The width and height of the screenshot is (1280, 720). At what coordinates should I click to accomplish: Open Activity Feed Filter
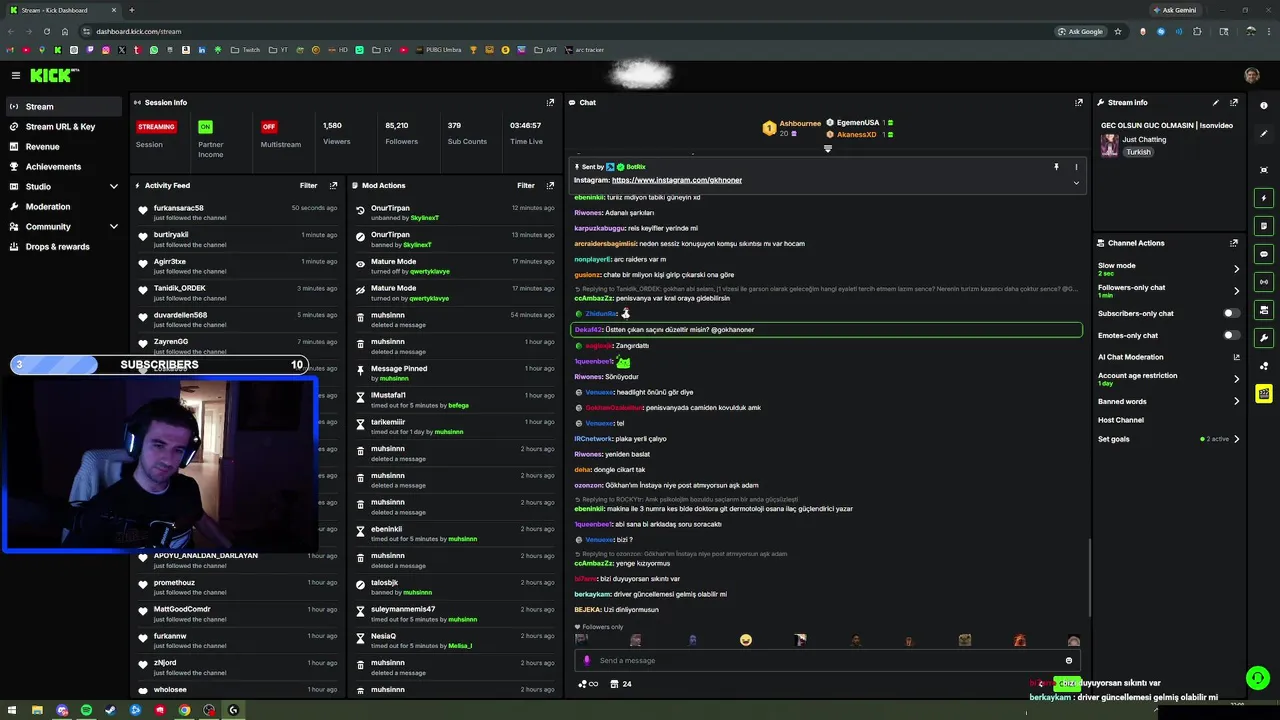pyautogui.click(x=308, y=185)
